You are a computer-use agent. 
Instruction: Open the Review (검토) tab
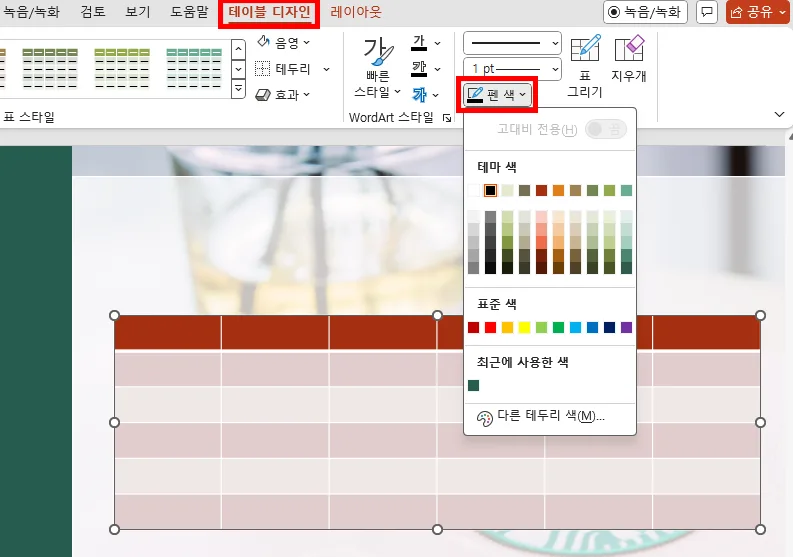tap(93, 12)
